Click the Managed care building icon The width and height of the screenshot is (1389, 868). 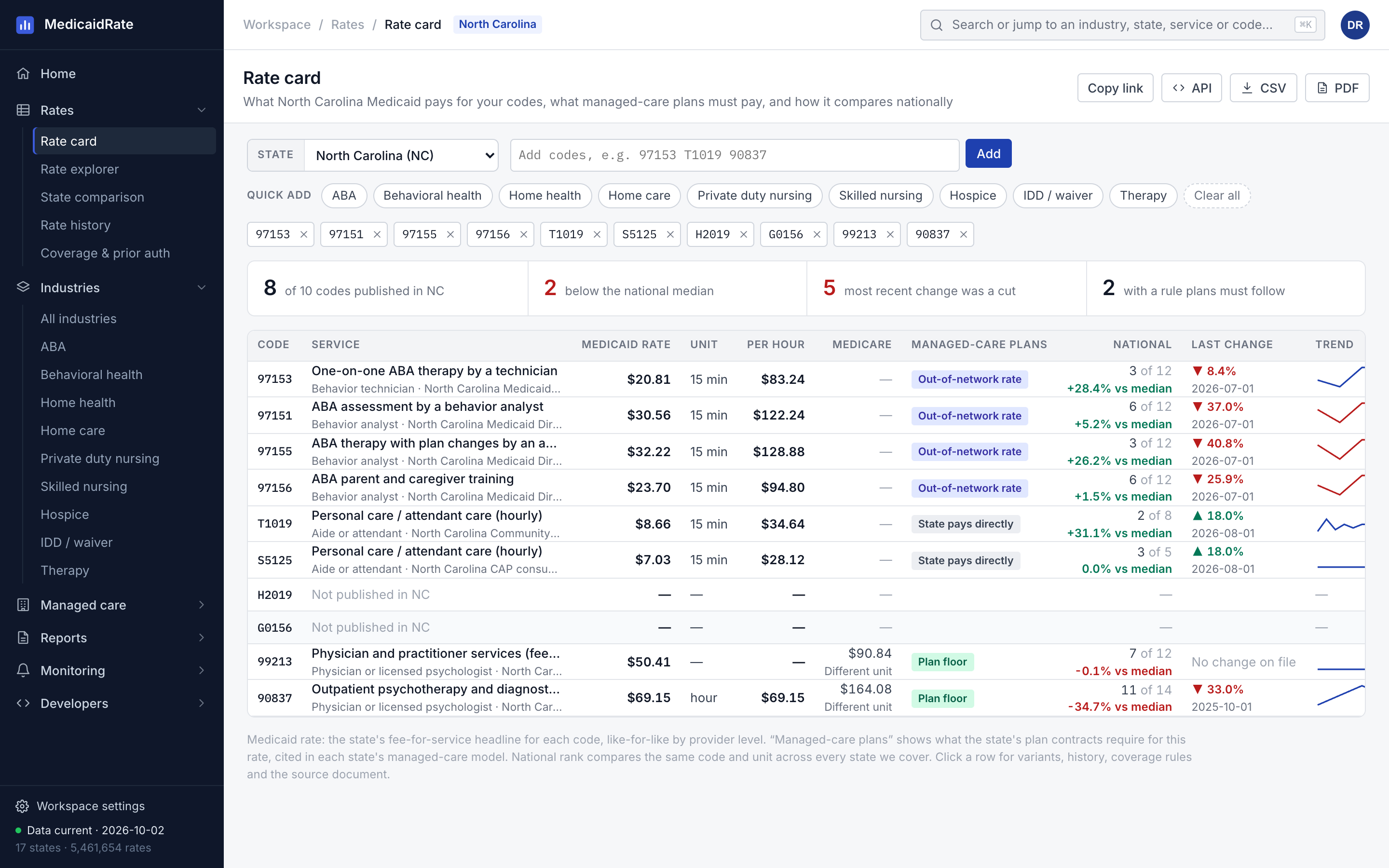[23, 605]
